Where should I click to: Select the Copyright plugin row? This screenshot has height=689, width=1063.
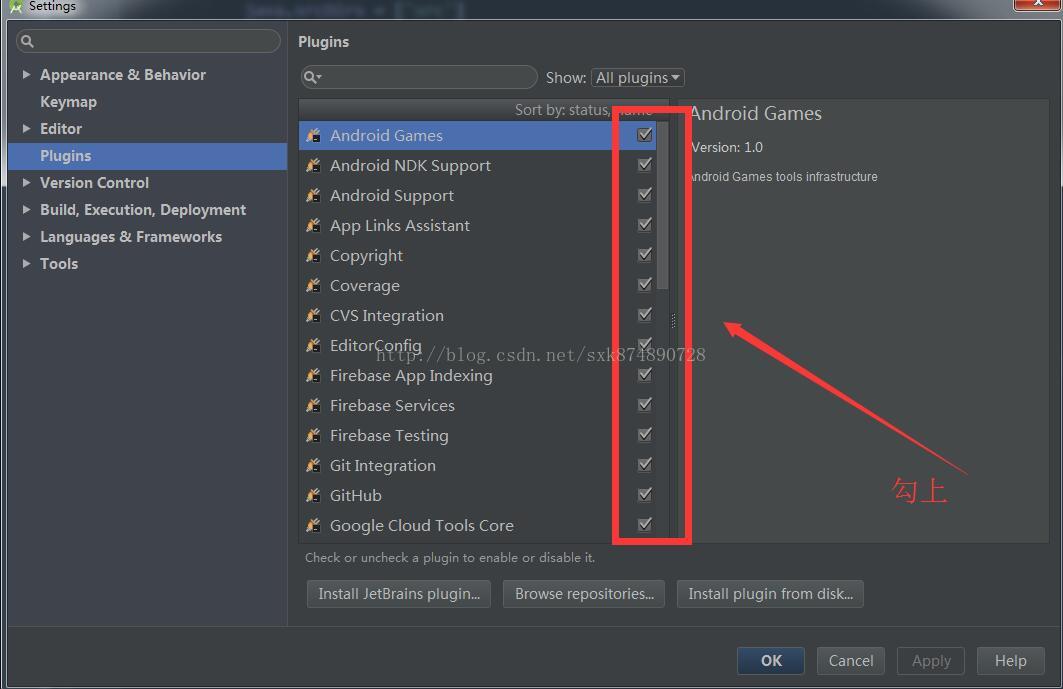(x=477, y=256)
